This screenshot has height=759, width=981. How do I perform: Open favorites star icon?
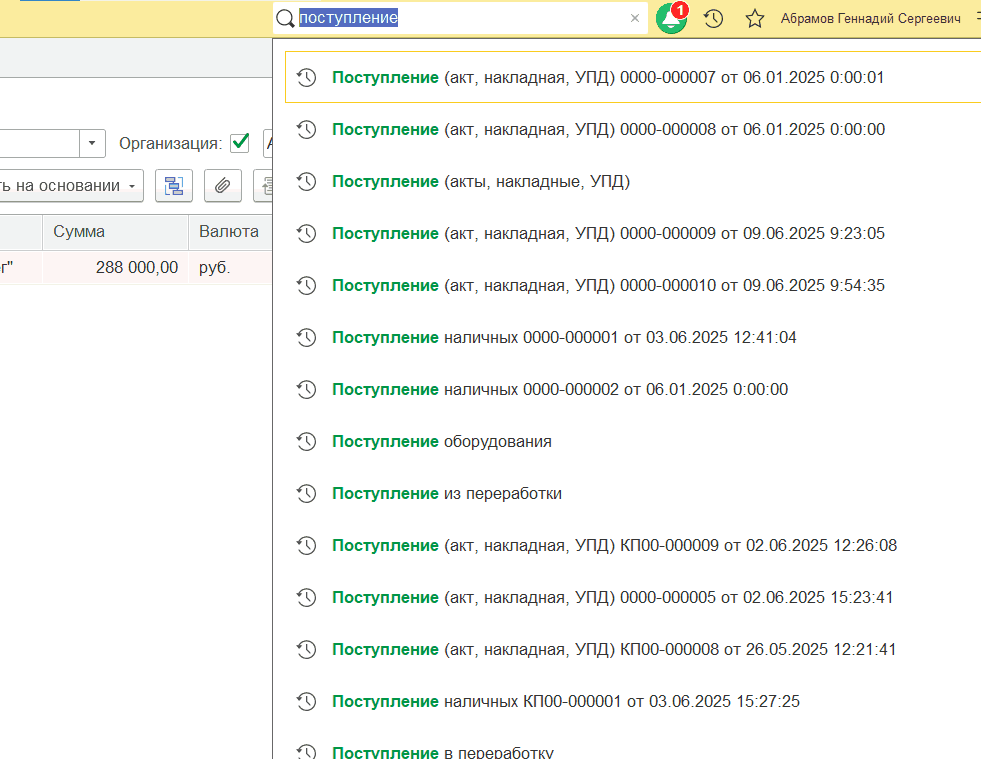click(755, 18)
